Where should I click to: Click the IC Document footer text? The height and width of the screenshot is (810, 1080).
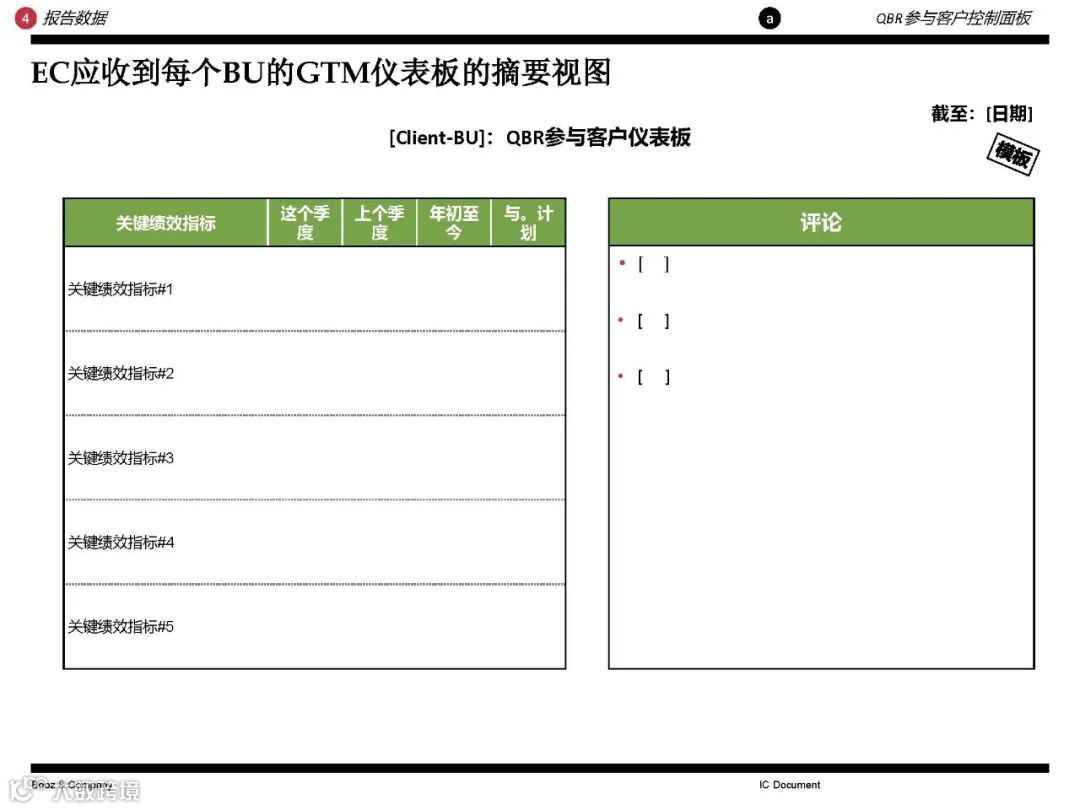pos(789,785)
